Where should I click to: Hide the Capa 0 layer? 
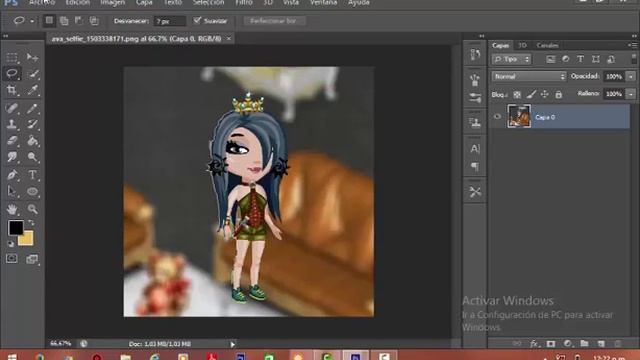[497, 117]
